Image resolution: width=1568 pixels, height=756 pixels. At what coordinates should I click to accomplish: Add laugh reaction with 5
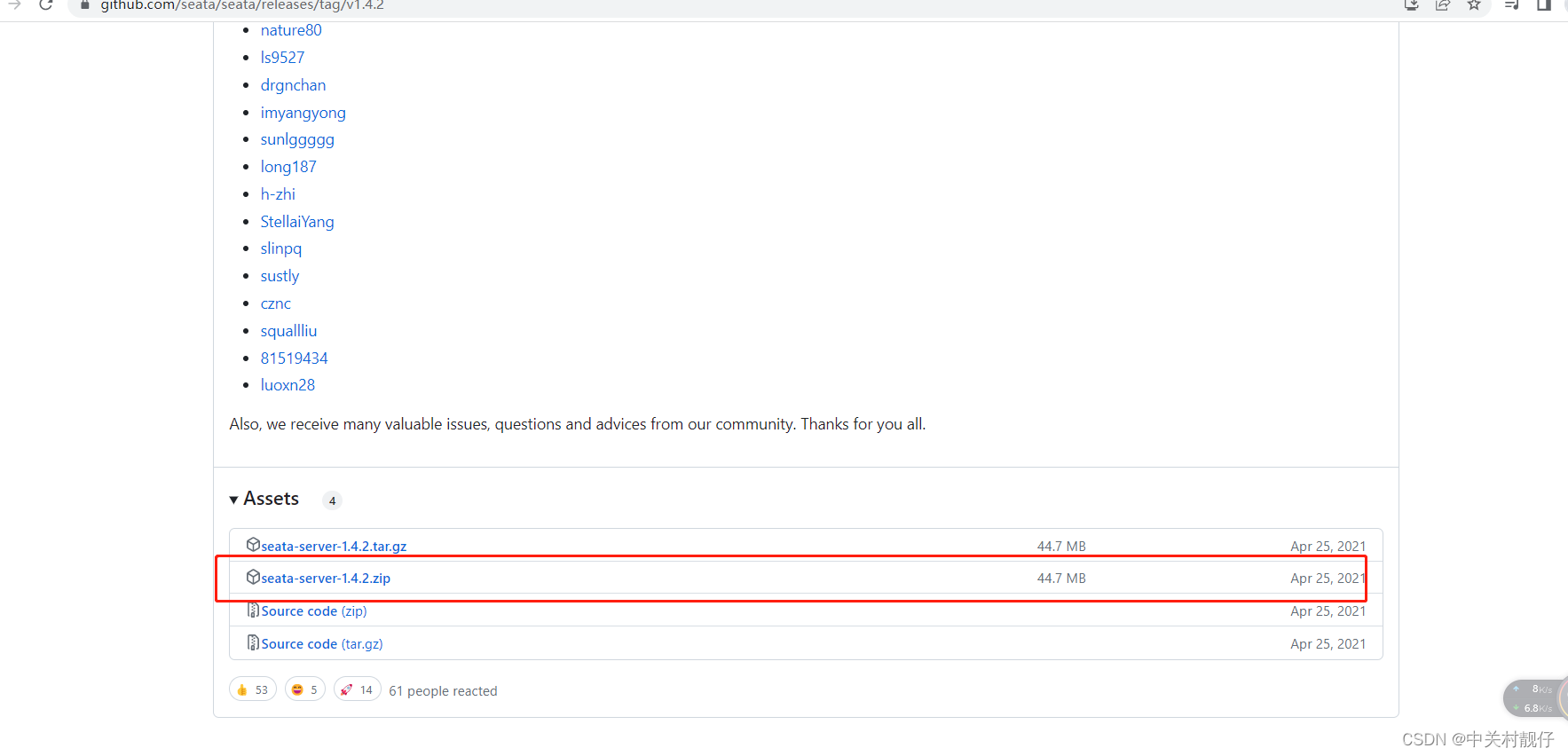tap(304, 689)
